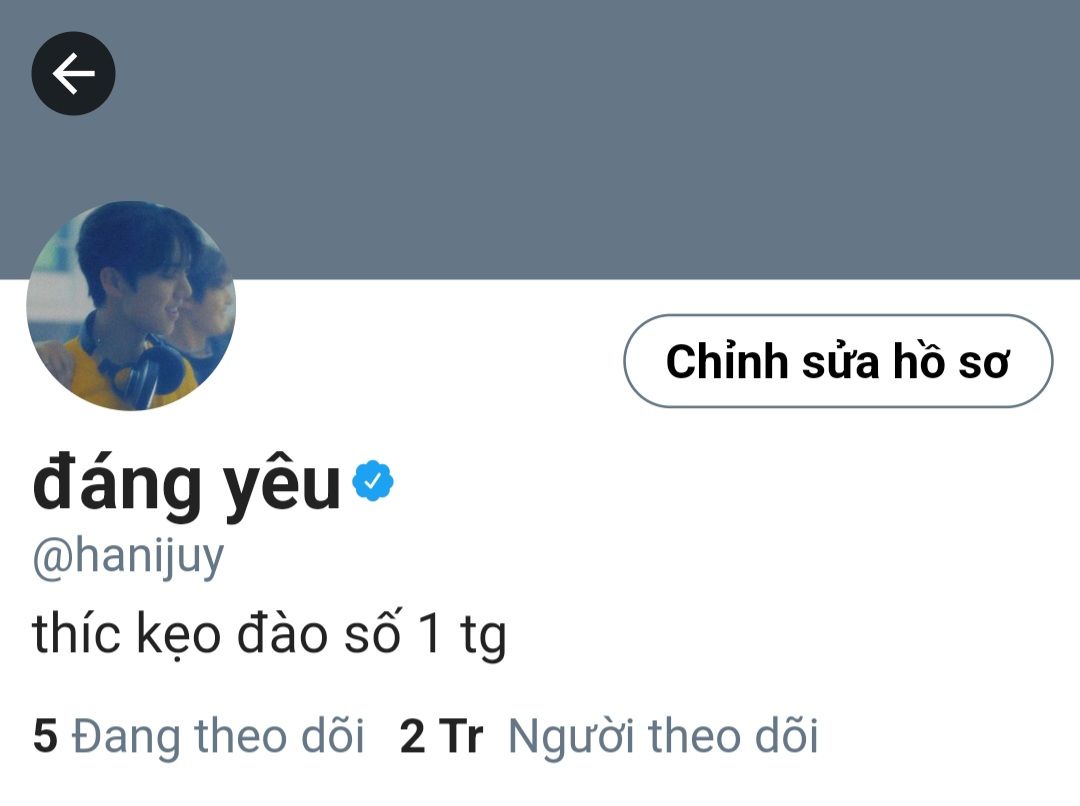View the Đang theo dõi list
Viewport: 1080px width, 806px height.
click(x=218, y=737)
